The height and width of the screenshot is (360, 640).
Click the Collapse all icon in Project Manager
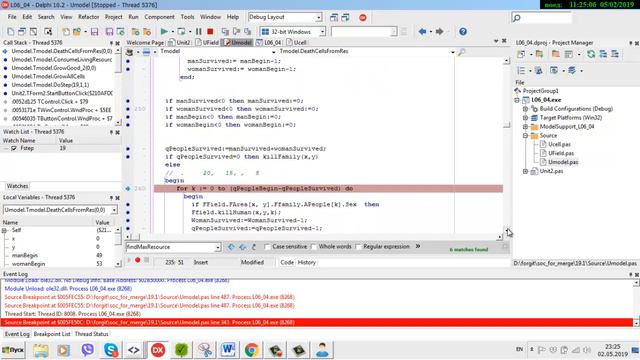point(615,54)
